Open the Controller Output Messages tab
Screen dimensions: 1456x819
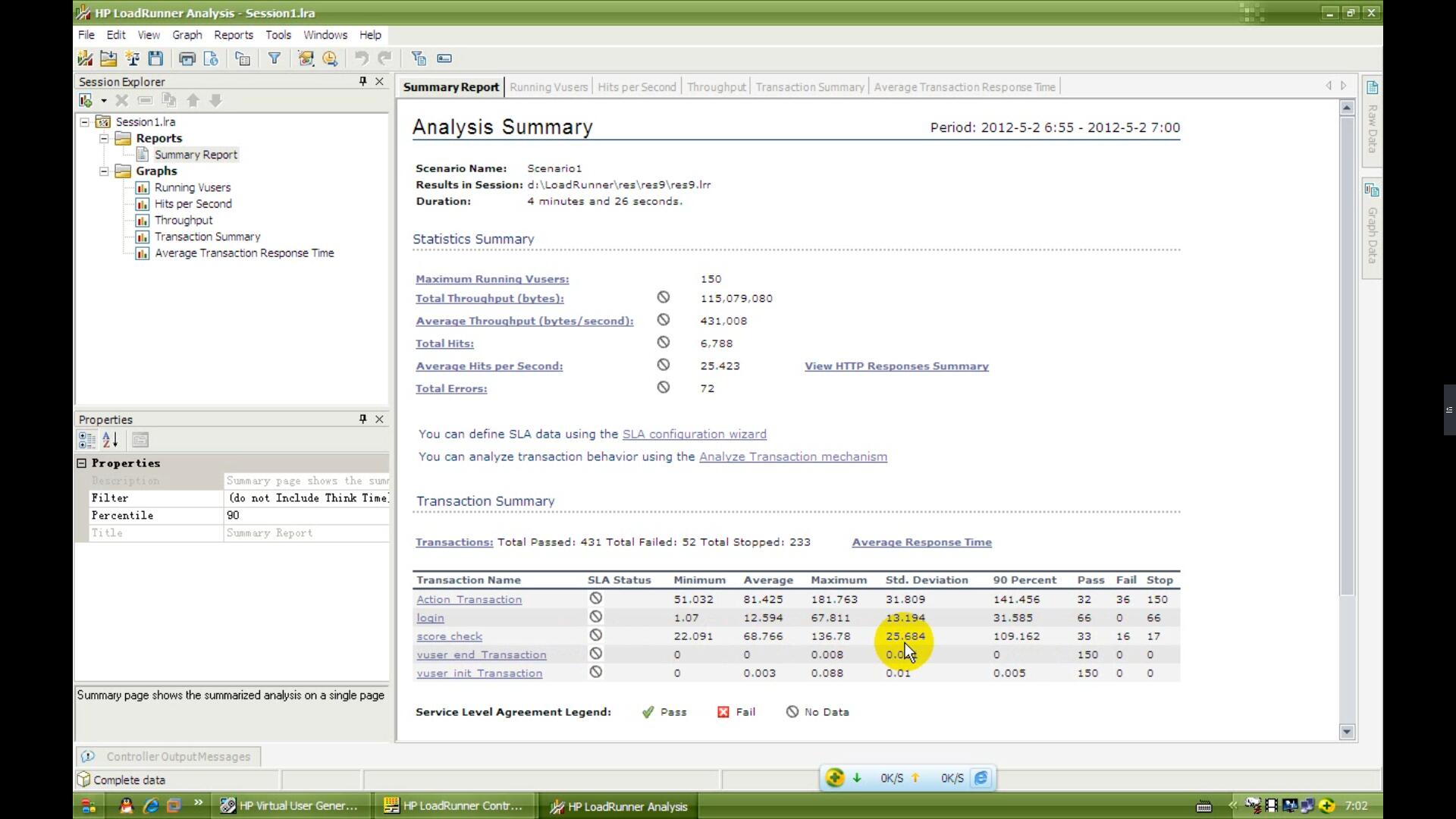(x=168, y=757)
